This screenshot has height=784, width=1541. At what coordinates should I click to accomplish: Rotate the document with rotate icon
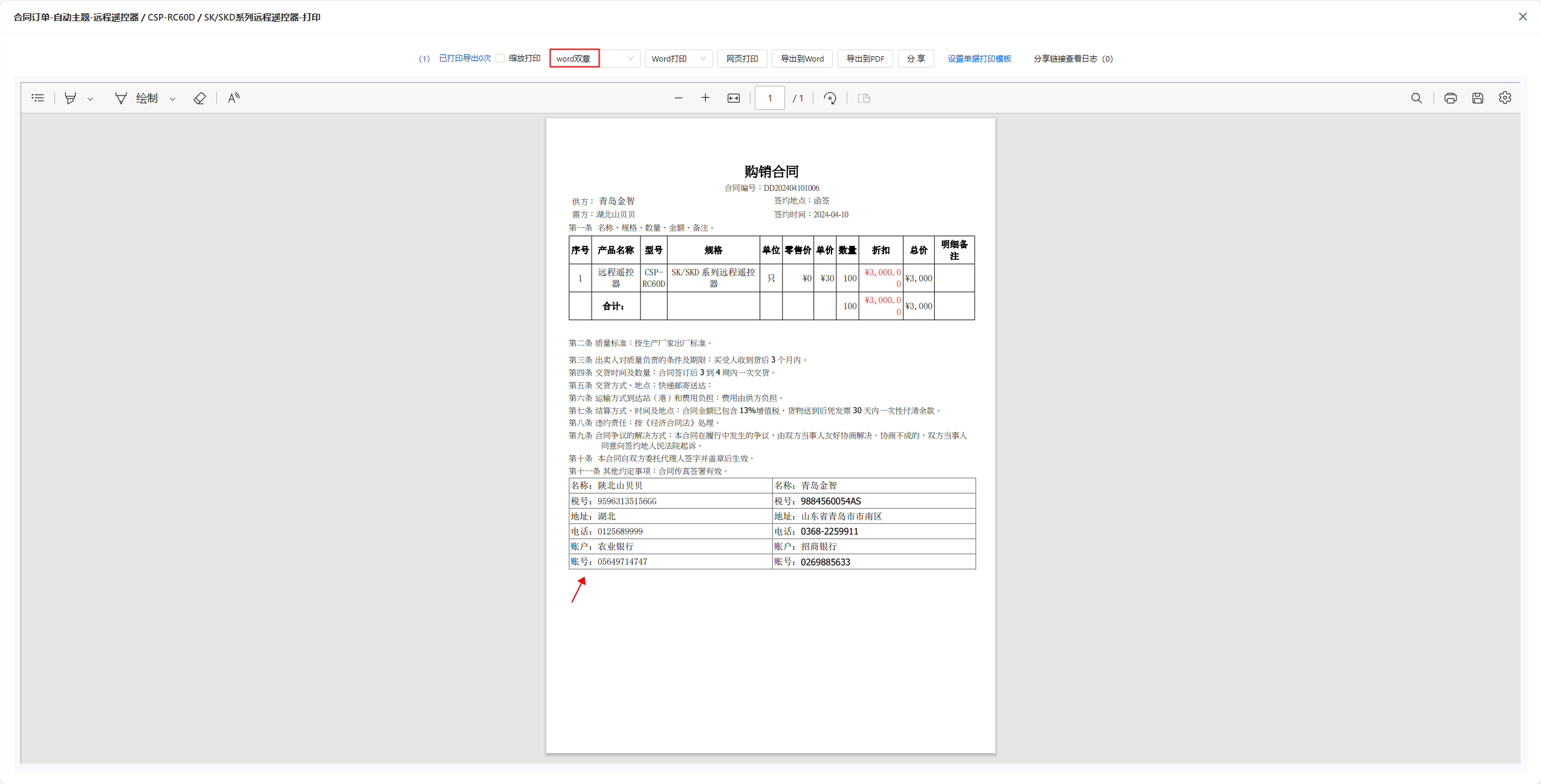(x=830, y=98)
